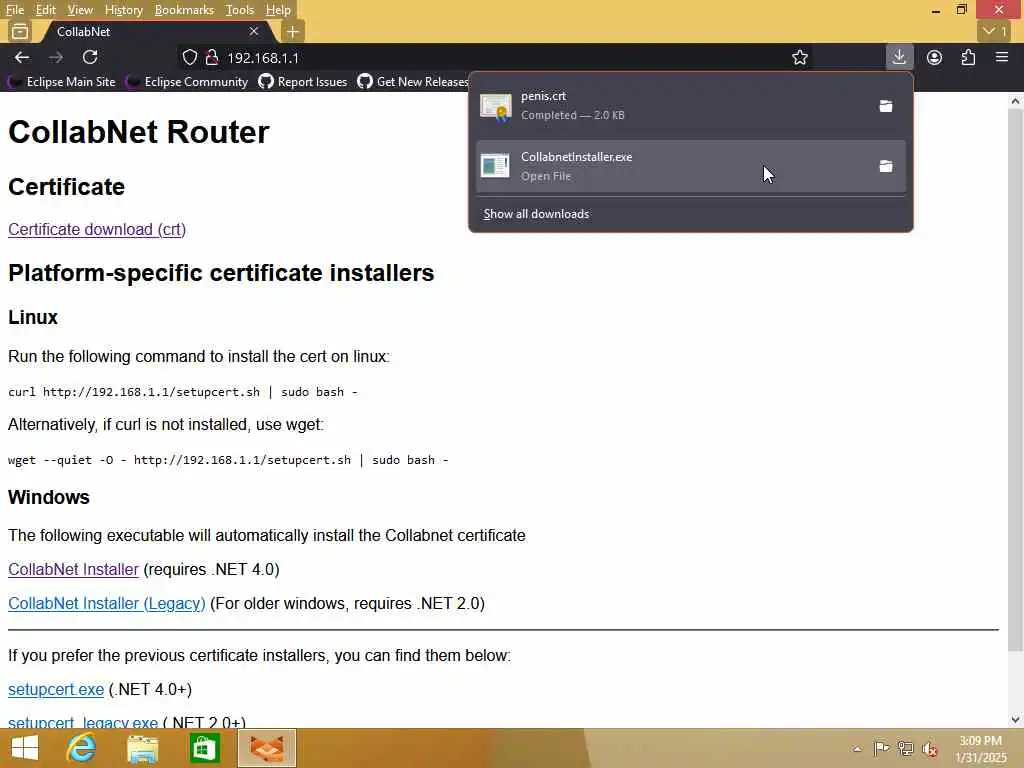The height and width of the screenshot is (768, 1024).
Task: Click the Firefox taskbar button
Action: 266,748
